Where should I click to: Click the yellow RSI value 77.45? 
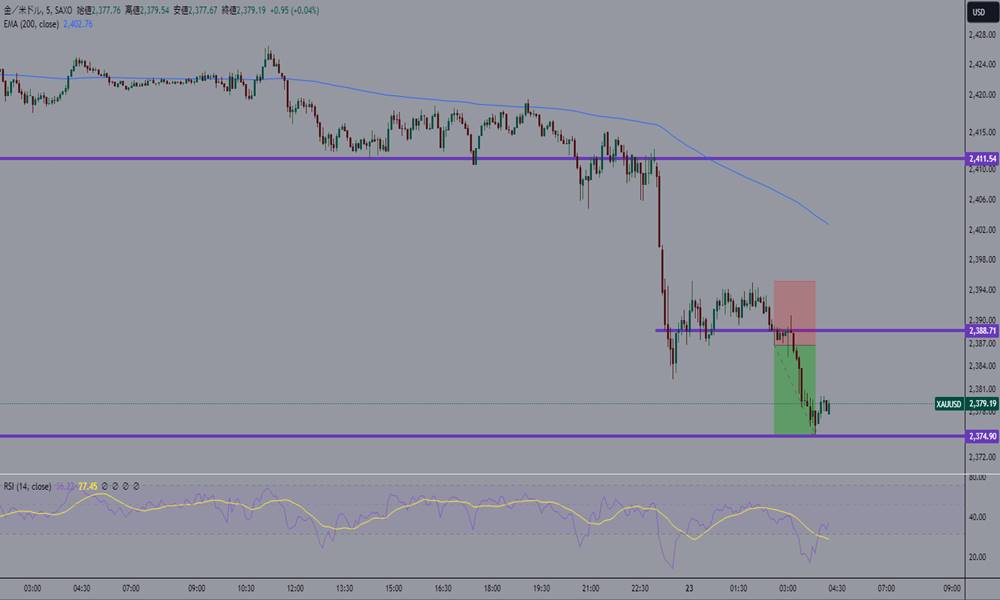(x=88, y=486)
